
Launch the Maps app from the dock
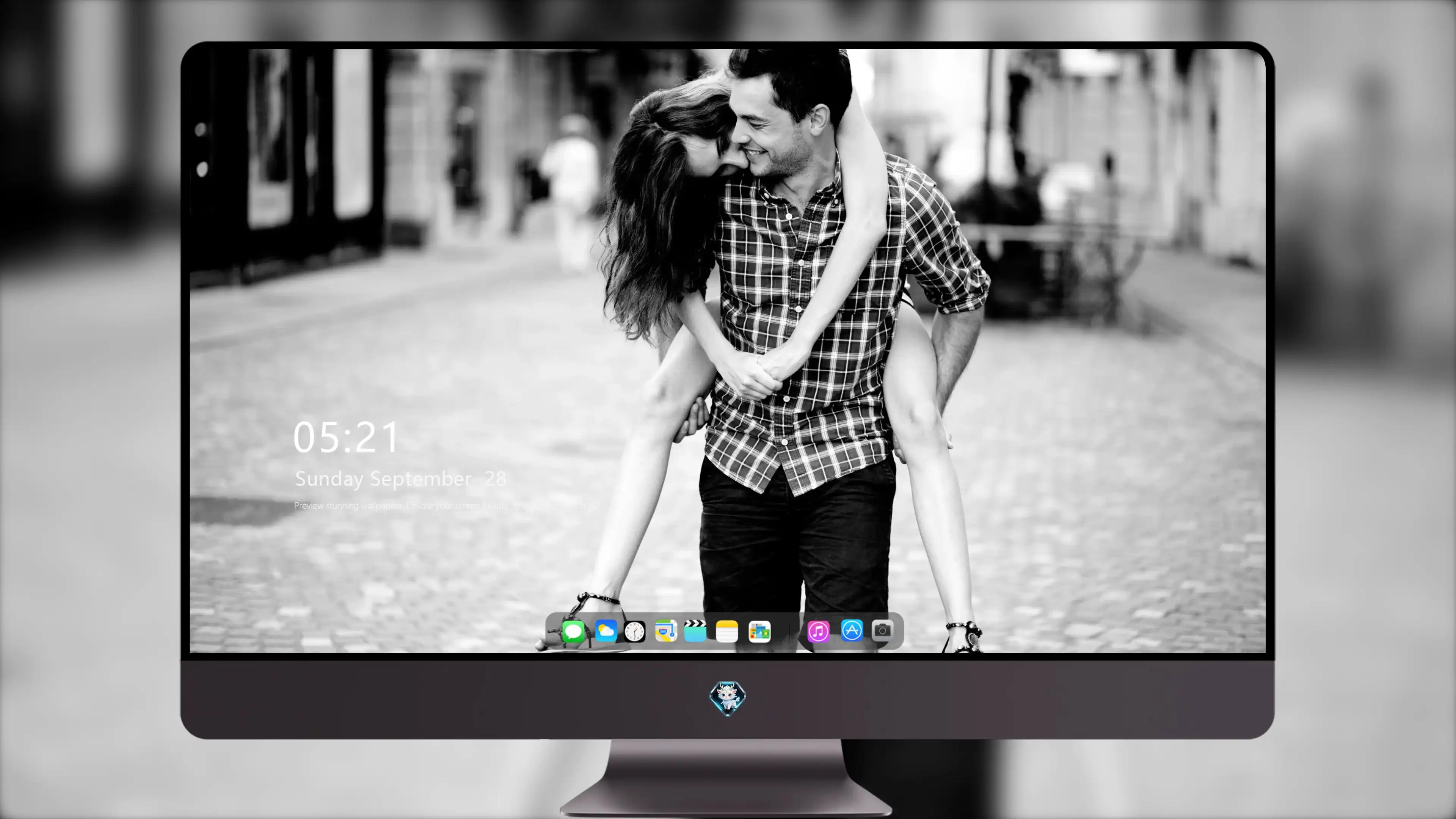pos(666,631)
